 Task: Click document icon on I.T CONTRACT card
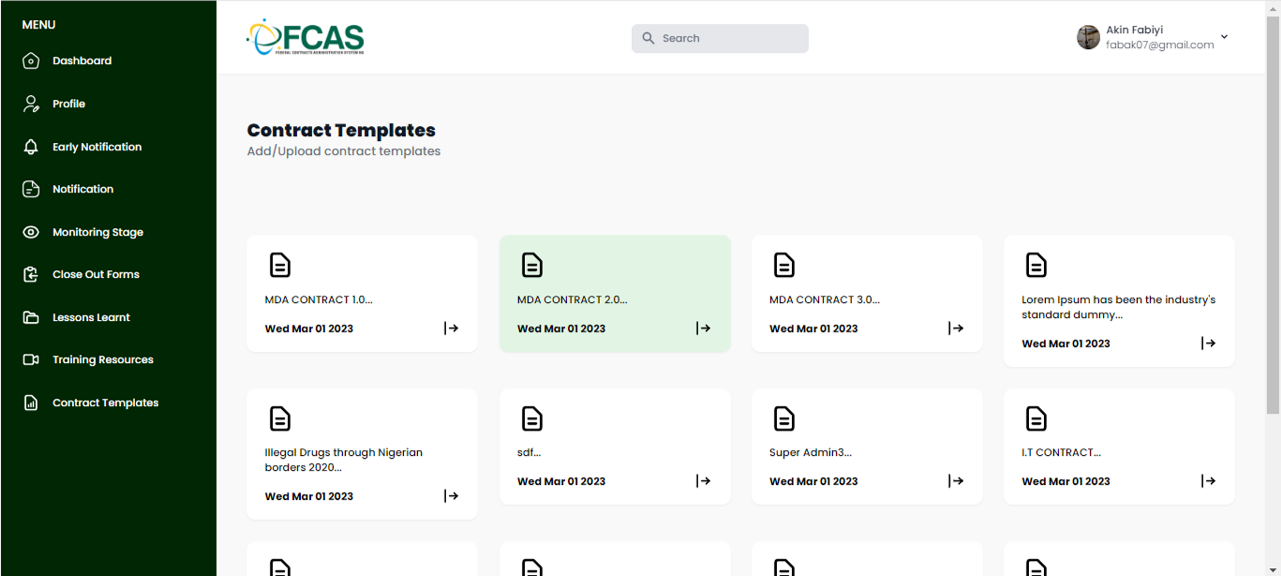1036,418
